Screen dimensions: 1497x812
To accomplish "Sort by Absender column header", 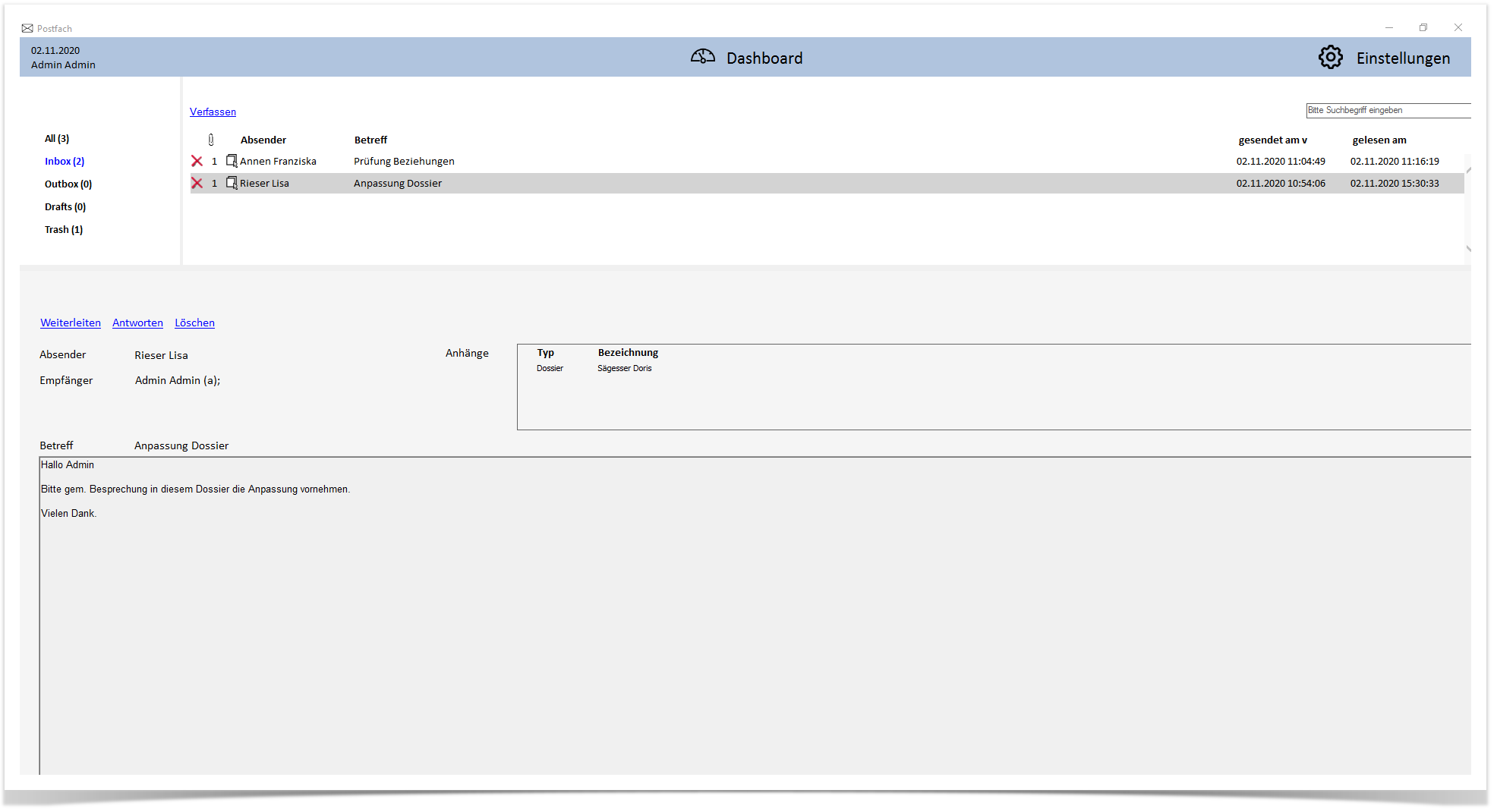I will coord(263,140).
